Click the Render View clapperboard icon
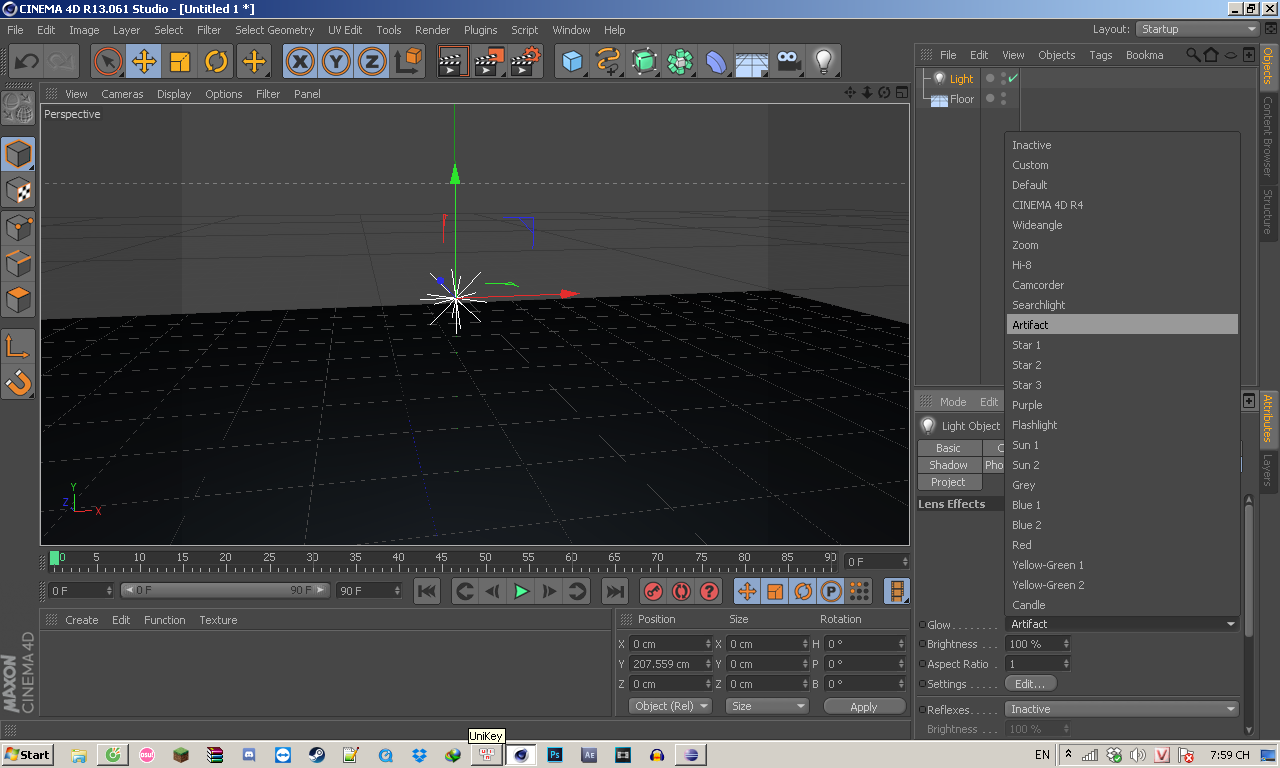 [x=453, y=62]
